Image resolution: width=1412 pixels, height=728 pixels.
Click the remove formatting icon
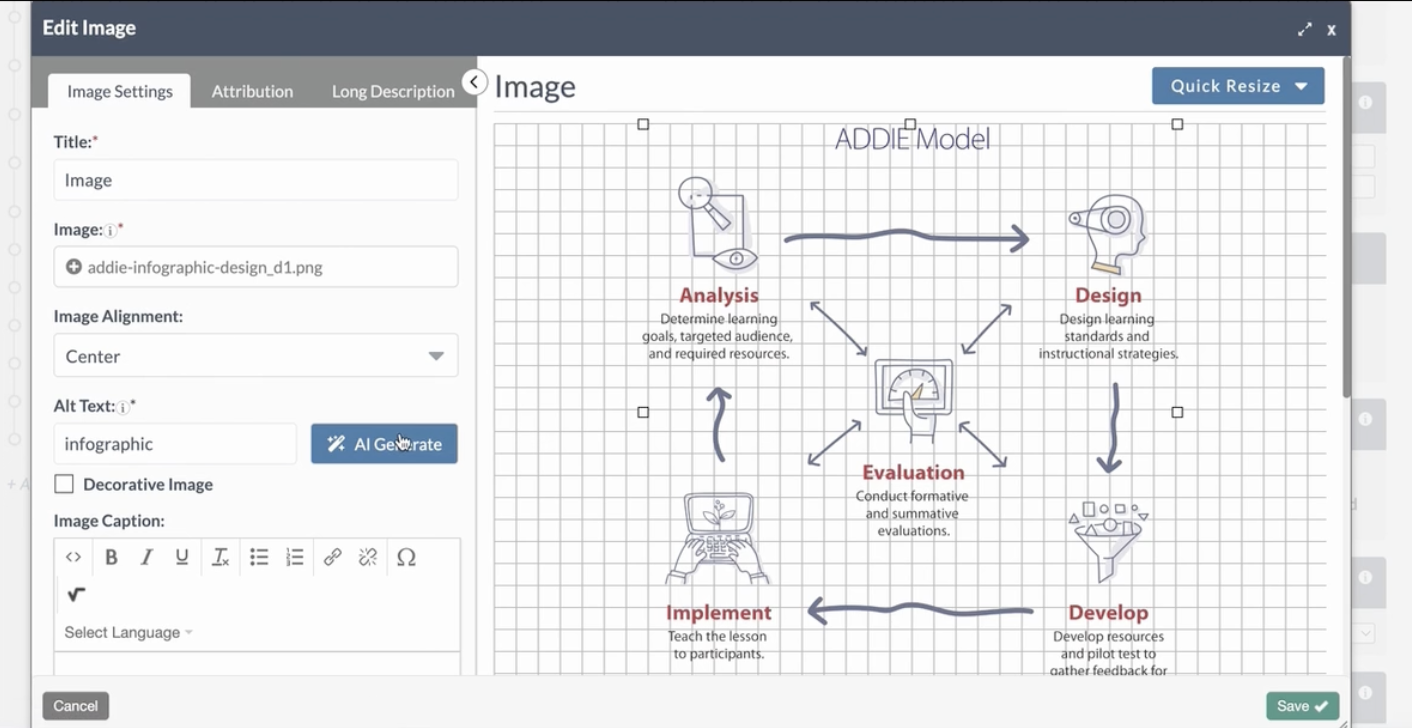220,558
